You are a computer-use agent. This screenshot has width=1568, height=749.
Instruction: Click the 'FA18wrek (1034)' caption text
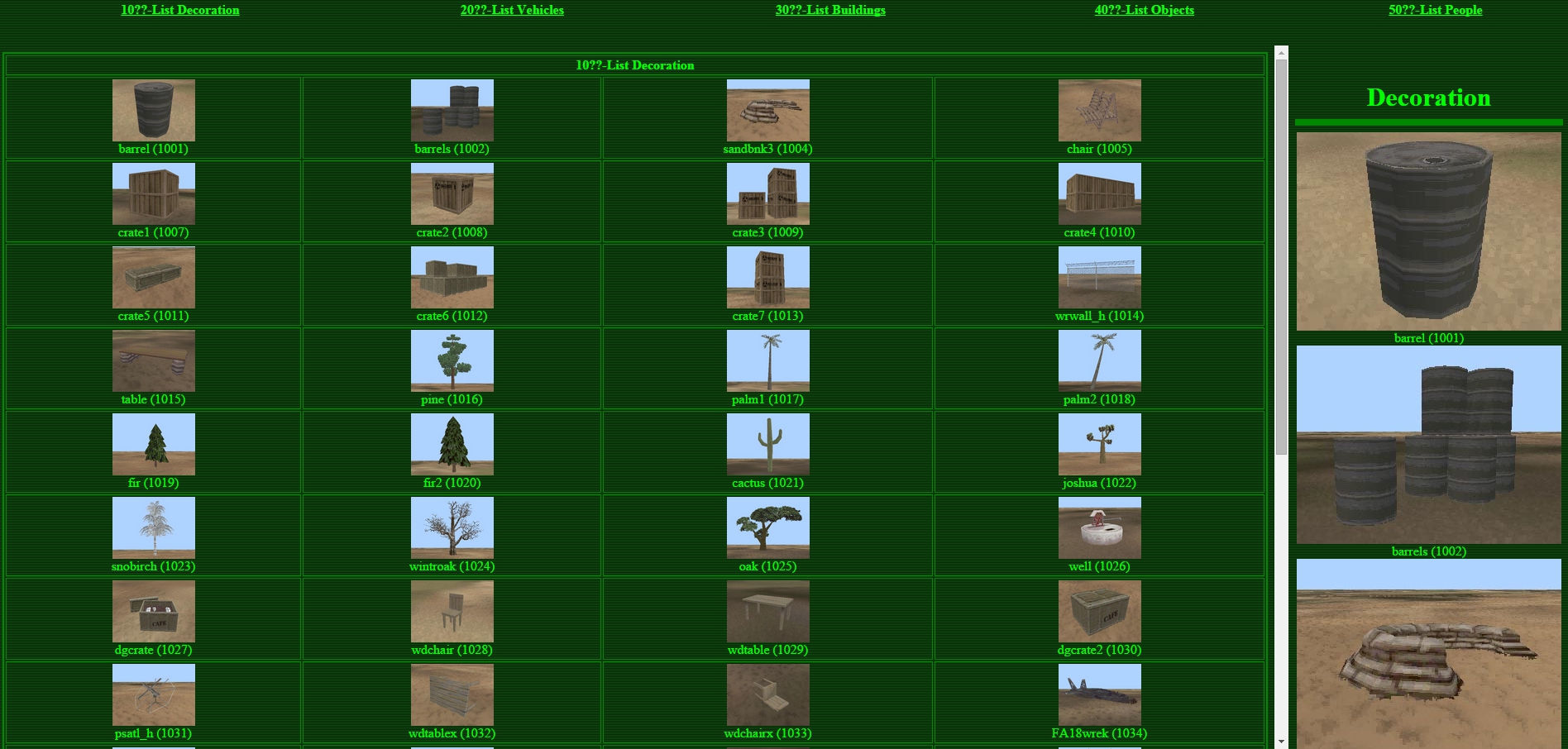(1099, 733)
